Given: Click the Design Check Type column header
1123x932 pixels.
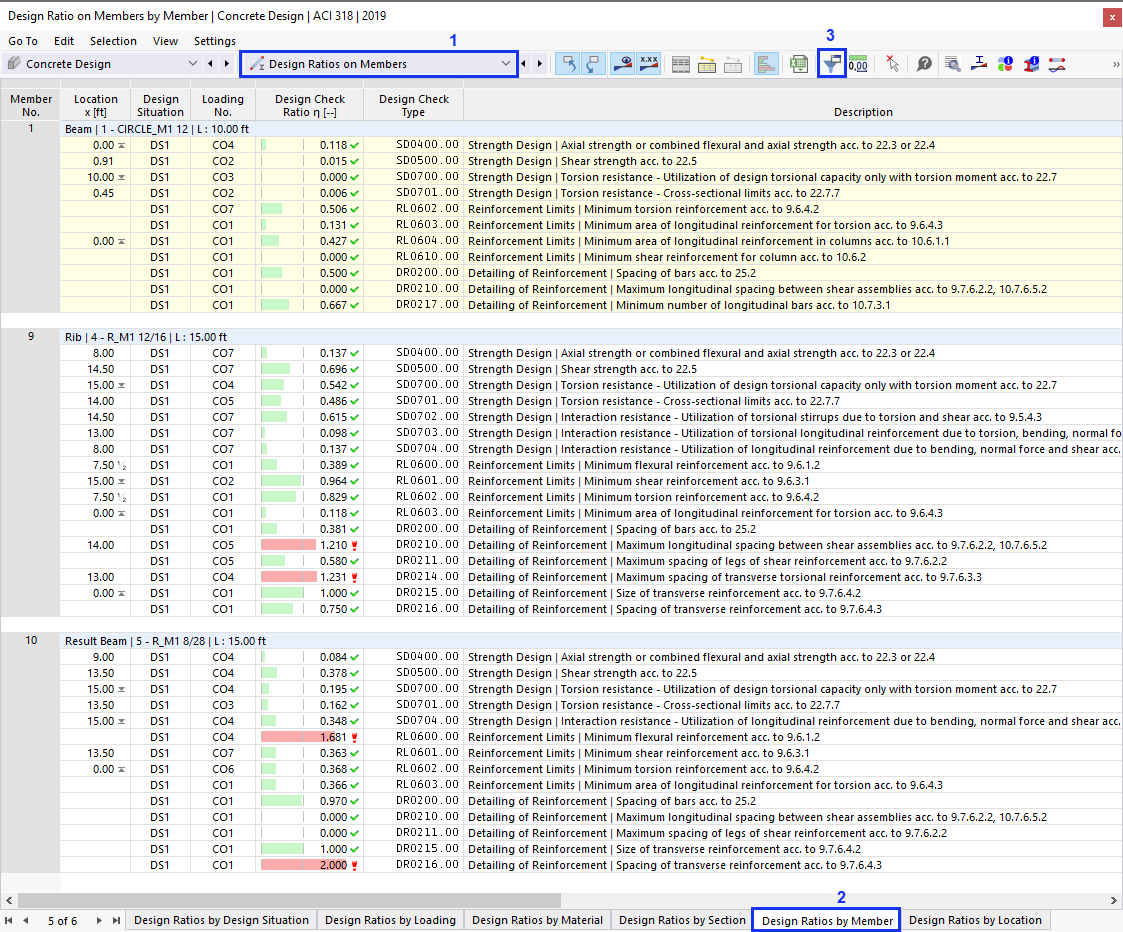Looking at the screenshot, I should 413,105.
